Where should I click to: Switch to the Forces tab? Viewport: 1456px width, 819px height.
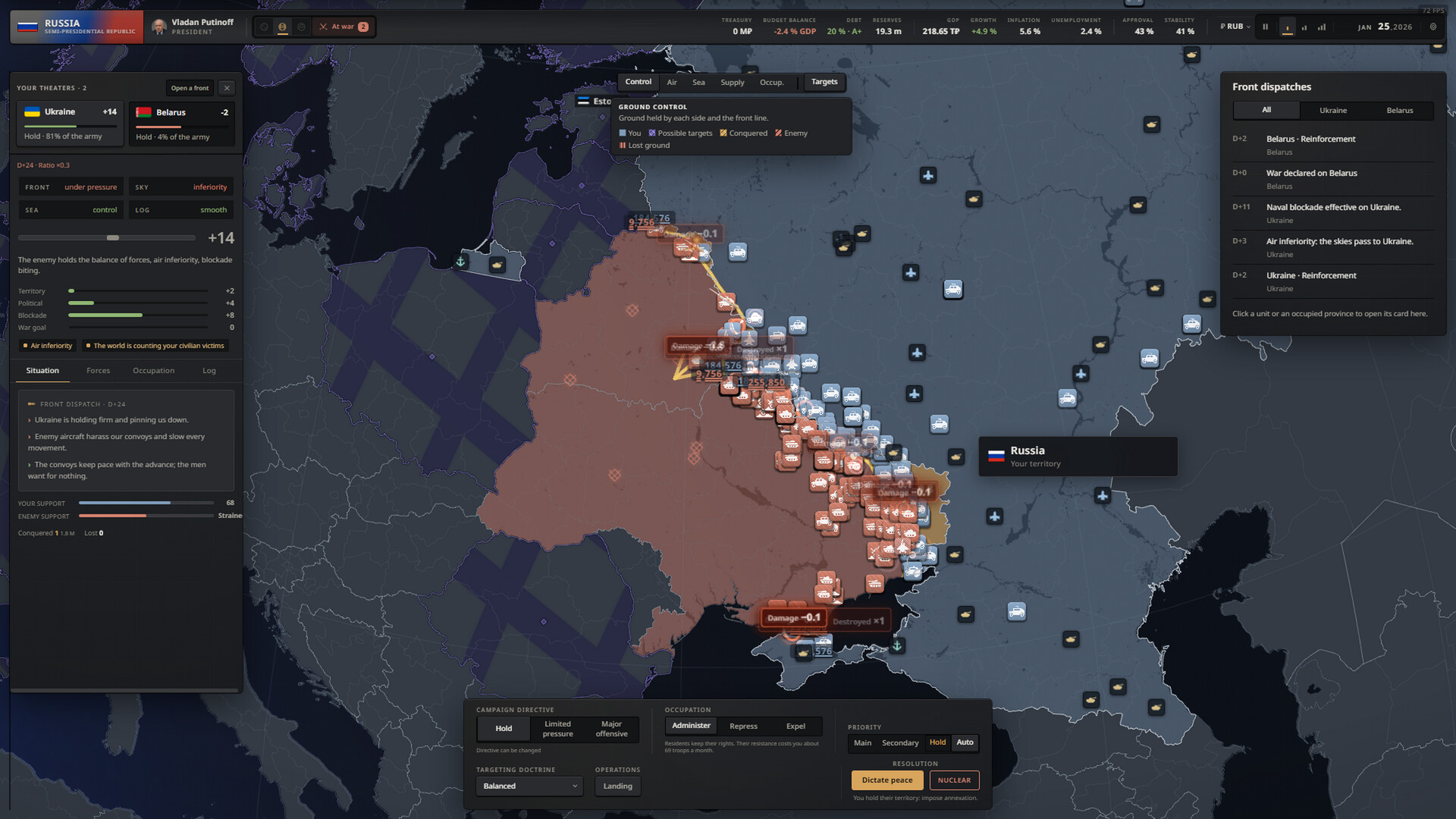98,371
